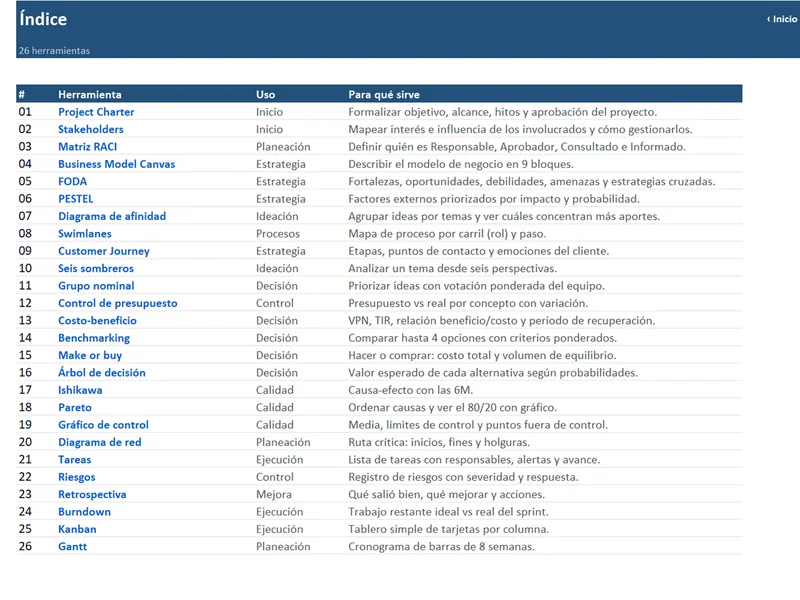The image size is (800, 600).
Task: Select row number 01 cell
Action: 25,112
